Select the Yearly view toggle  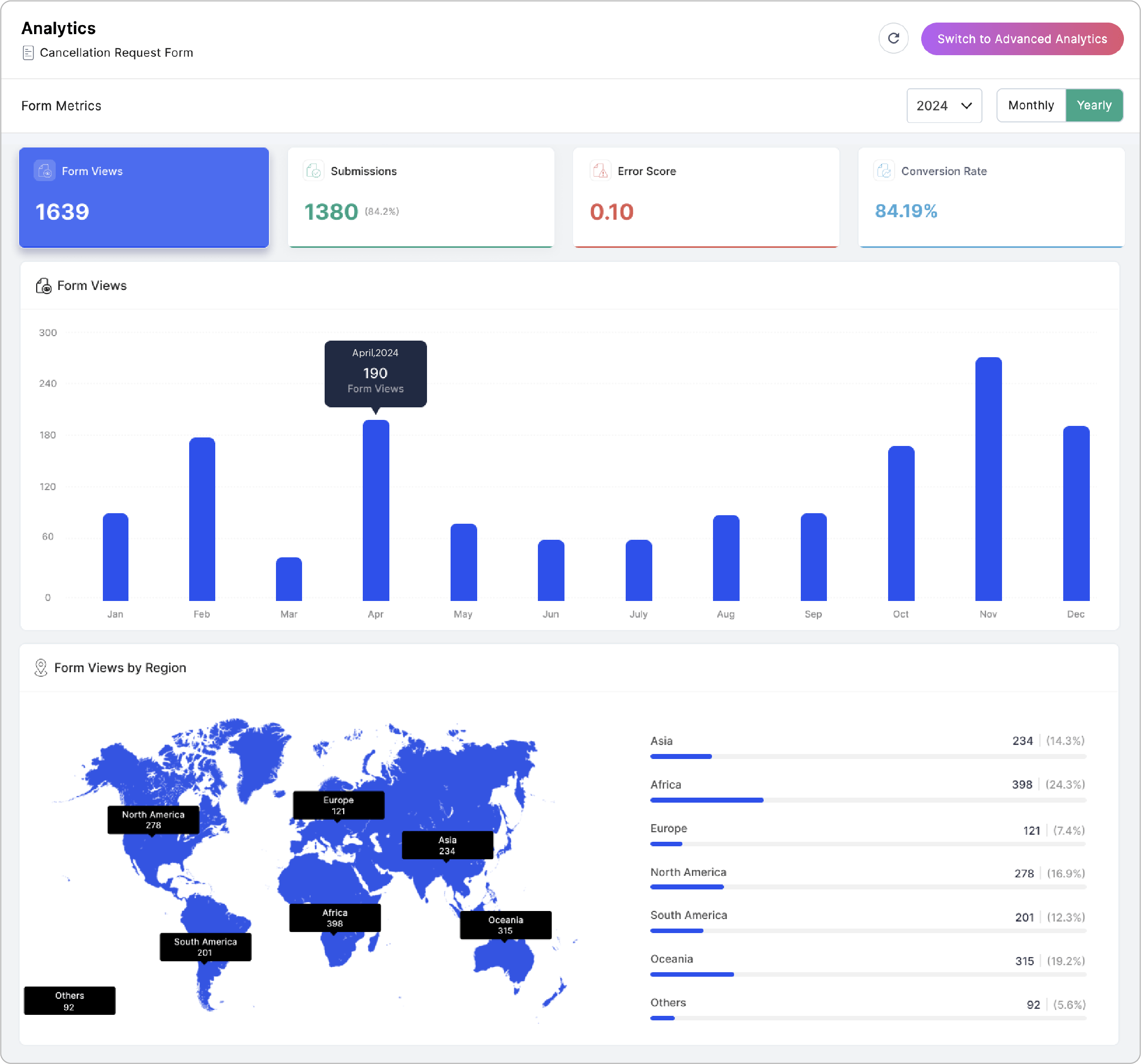coord(1094,105)
